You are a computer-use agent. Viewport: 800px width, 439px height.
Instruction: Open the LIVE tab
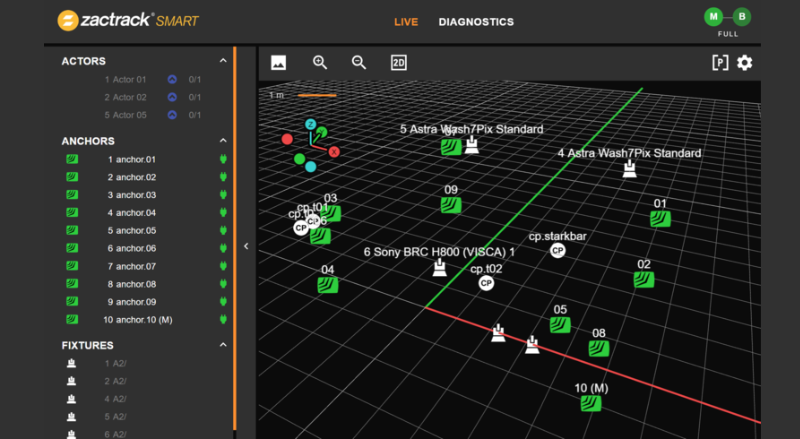406,22
